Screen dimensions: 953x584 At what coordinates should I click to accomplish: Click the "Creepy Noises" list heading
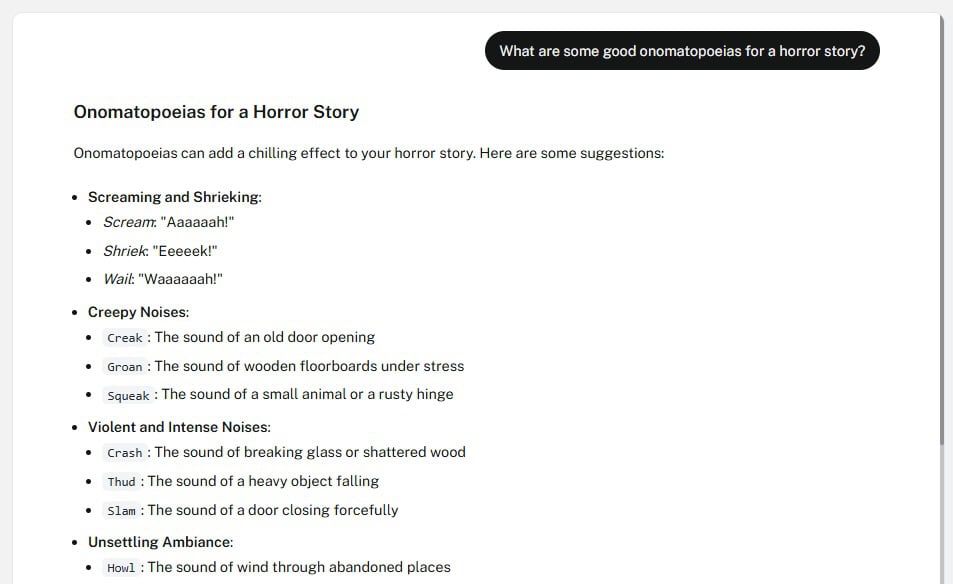point(138,312)
